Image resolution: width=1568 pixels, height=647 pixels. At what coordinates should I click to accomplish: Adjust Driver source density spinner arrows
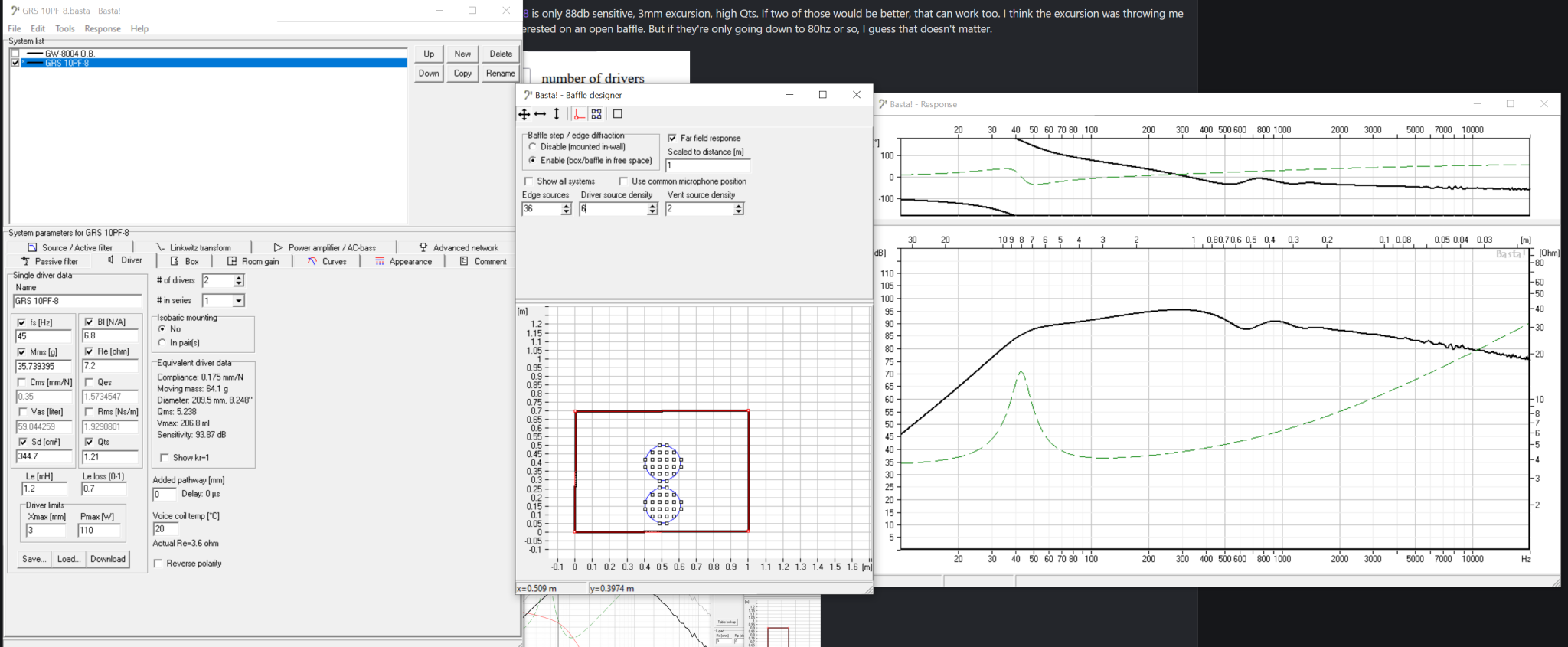(x=652, y=209)
